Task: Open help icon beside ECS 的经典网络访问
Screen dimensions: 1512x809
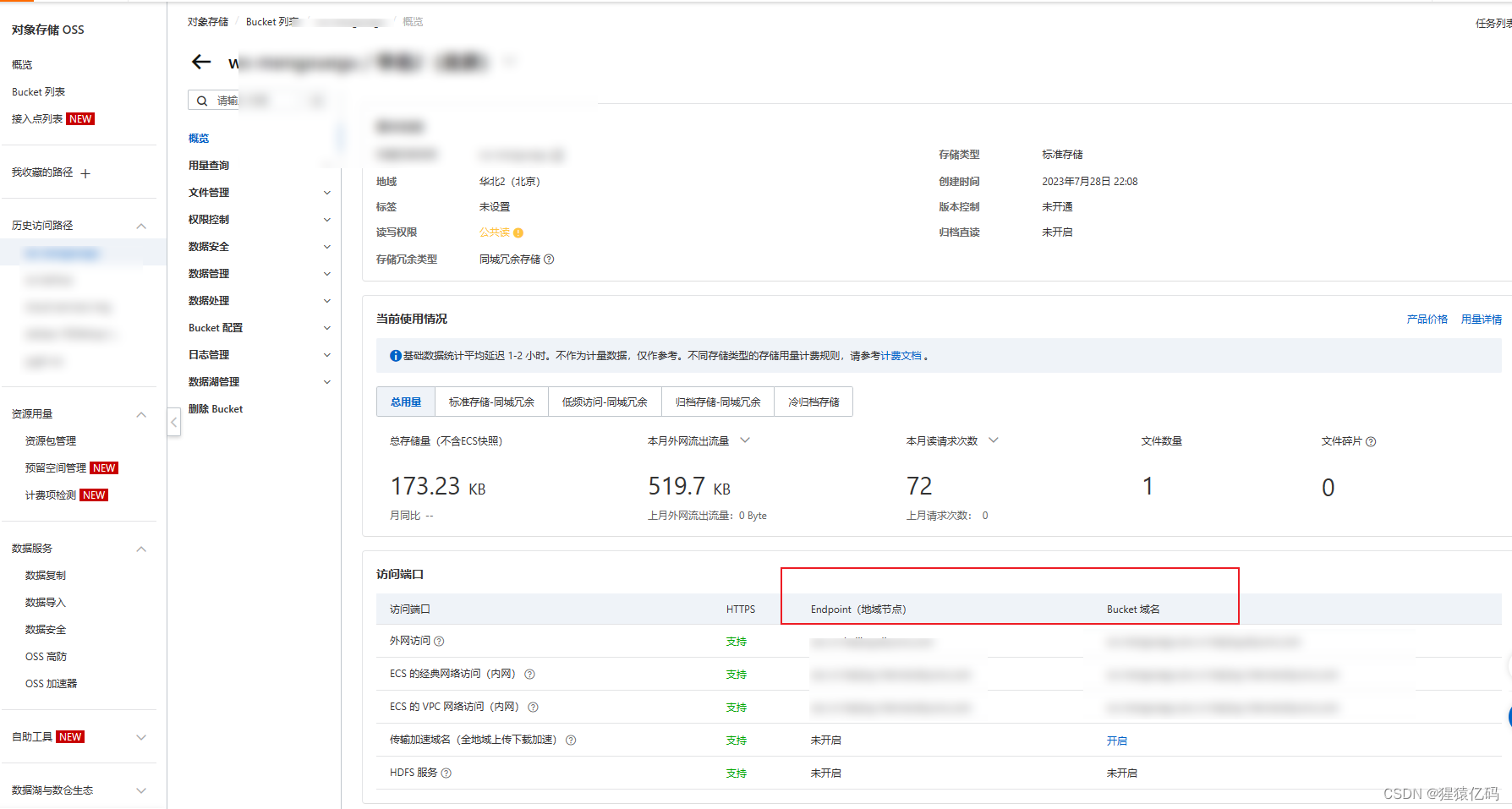Action: (529, 675)
